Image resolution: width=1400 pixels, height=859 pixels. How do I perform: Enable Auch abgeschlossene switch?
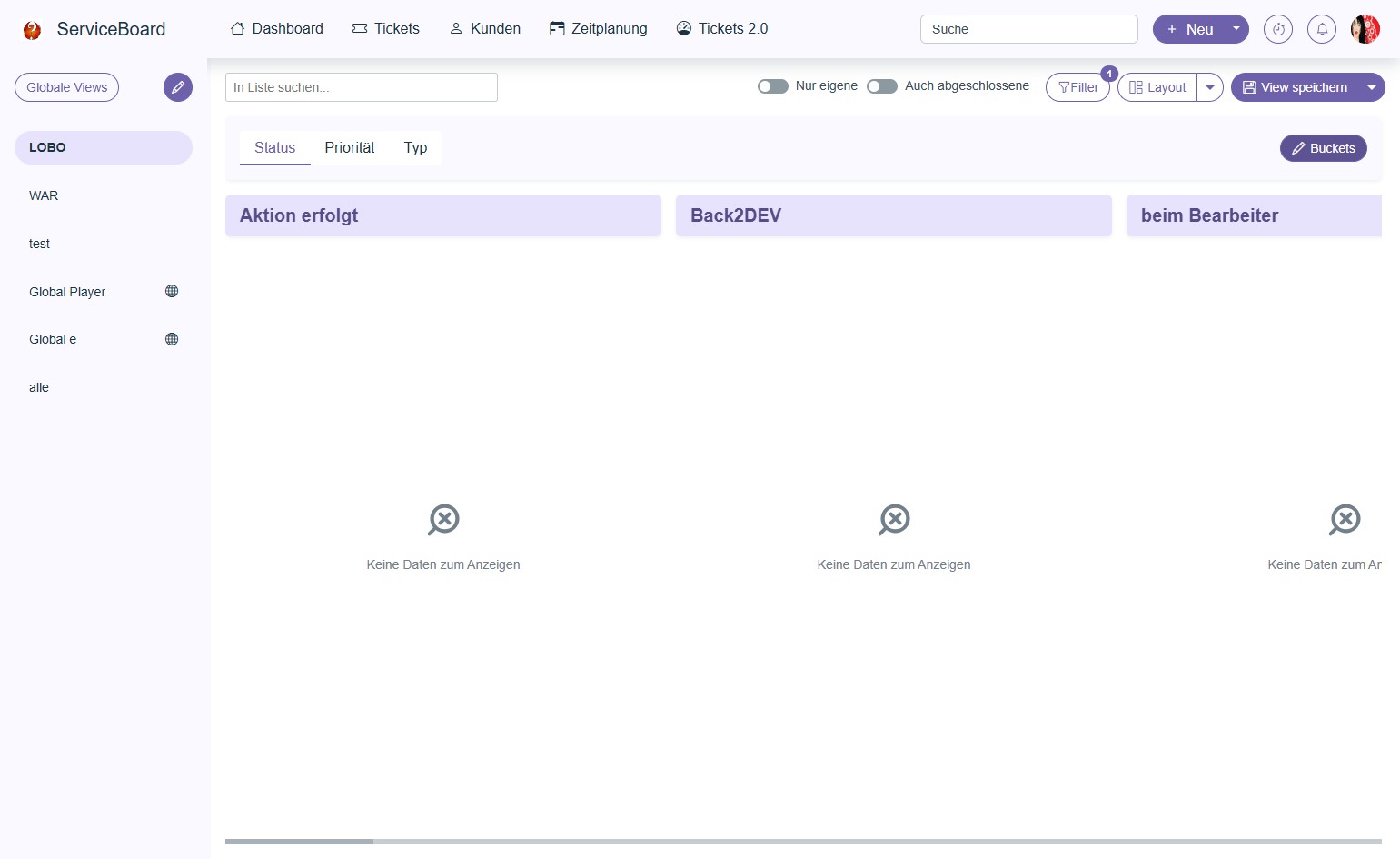point(882,86)
